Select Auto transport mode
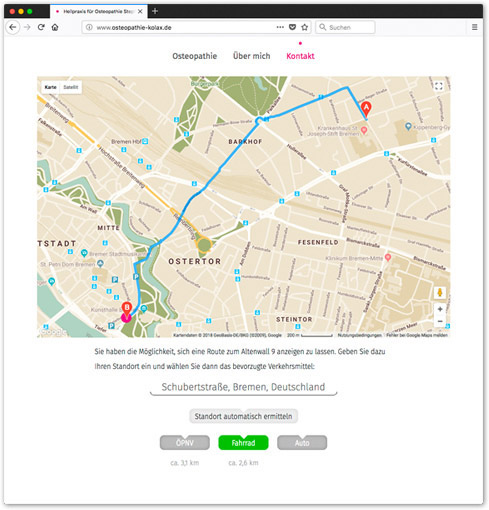 pyautogui.click(x=302, y=443)
